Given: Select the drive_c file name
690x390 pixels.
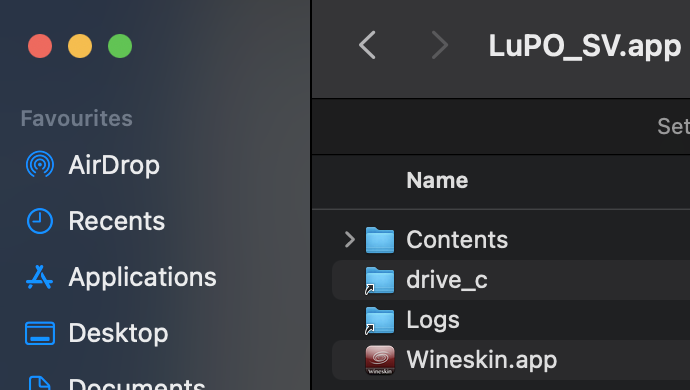Looking at the screenshot, I should [x=447, y=280].
